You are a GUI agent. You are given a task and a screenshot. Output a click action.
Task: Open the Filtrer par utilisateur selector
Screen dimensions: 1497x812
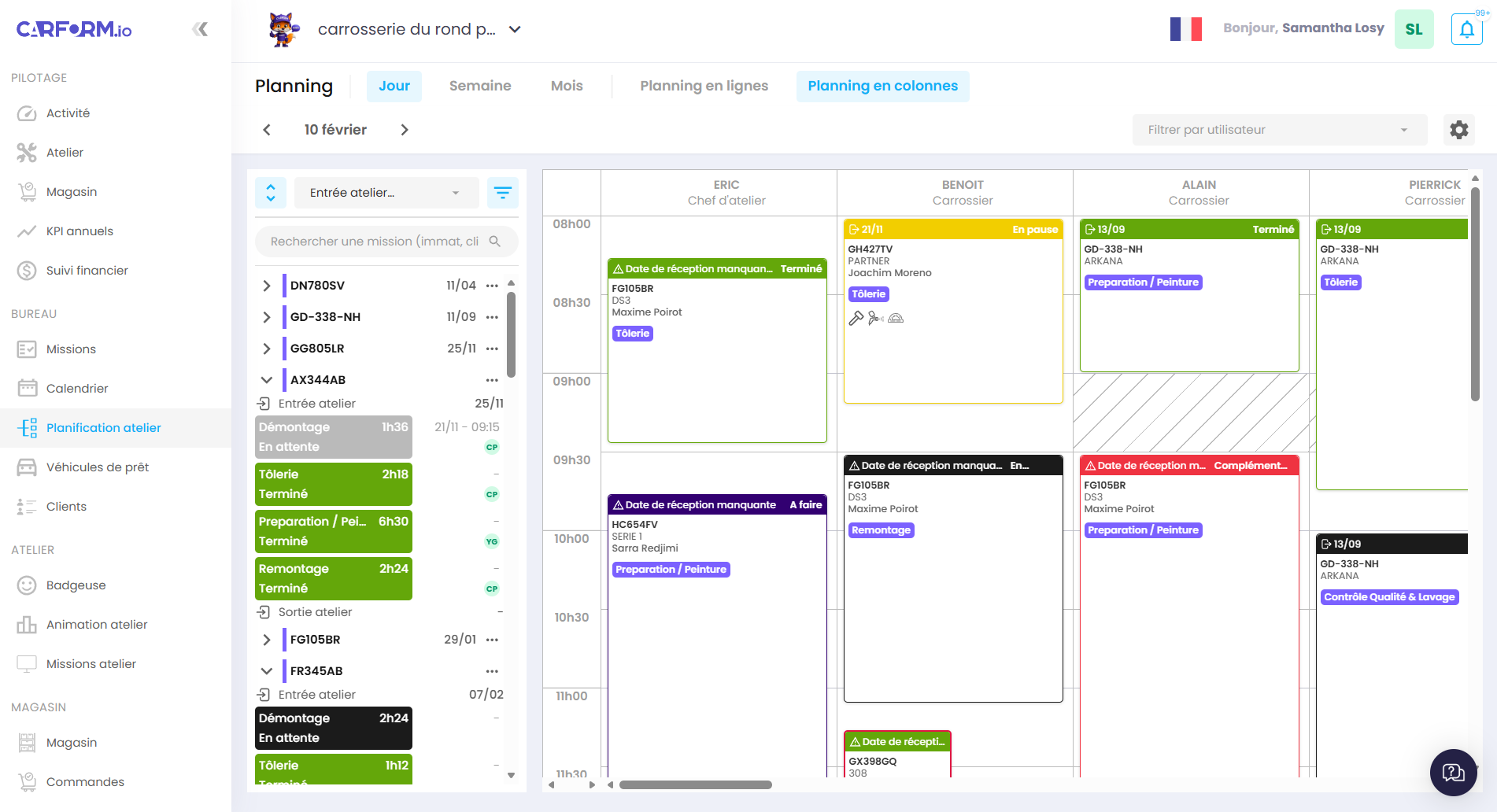click(x=1278, y=129)
